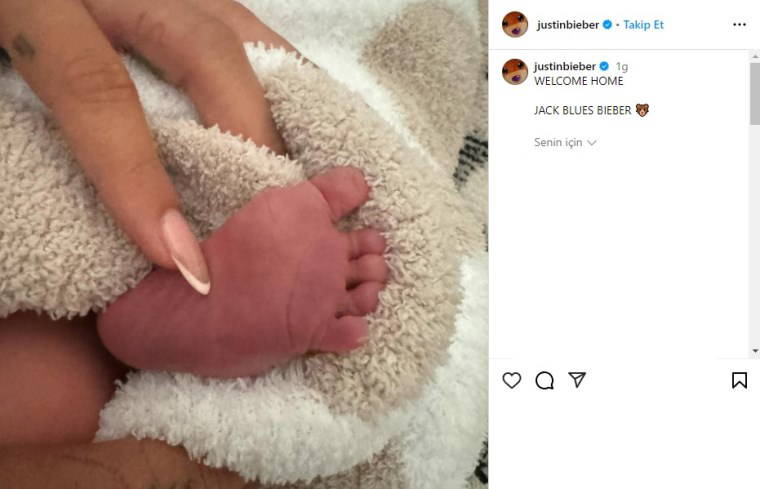Open justinbieber username link in header
The image size is (760, 489).
pyautogui.click(x=568, y=25)
